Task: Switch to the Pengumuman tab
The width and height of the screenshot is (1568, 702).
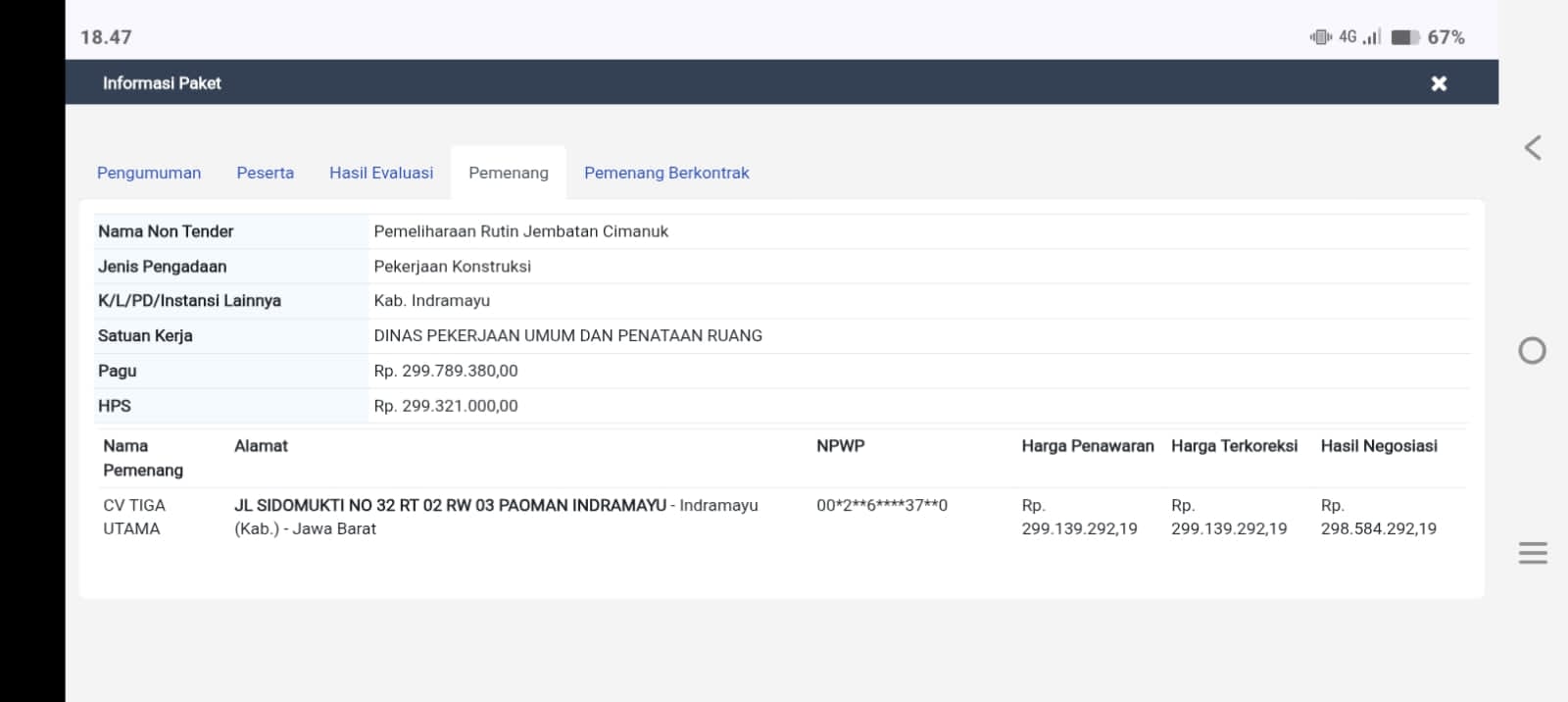Action: (149, 173)
